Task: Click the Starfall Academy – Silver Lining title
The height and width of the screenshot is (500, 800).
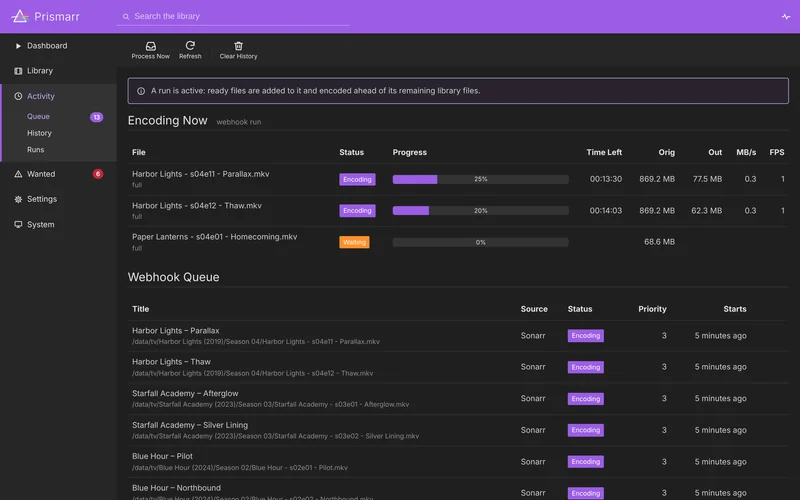Action: 190,425
